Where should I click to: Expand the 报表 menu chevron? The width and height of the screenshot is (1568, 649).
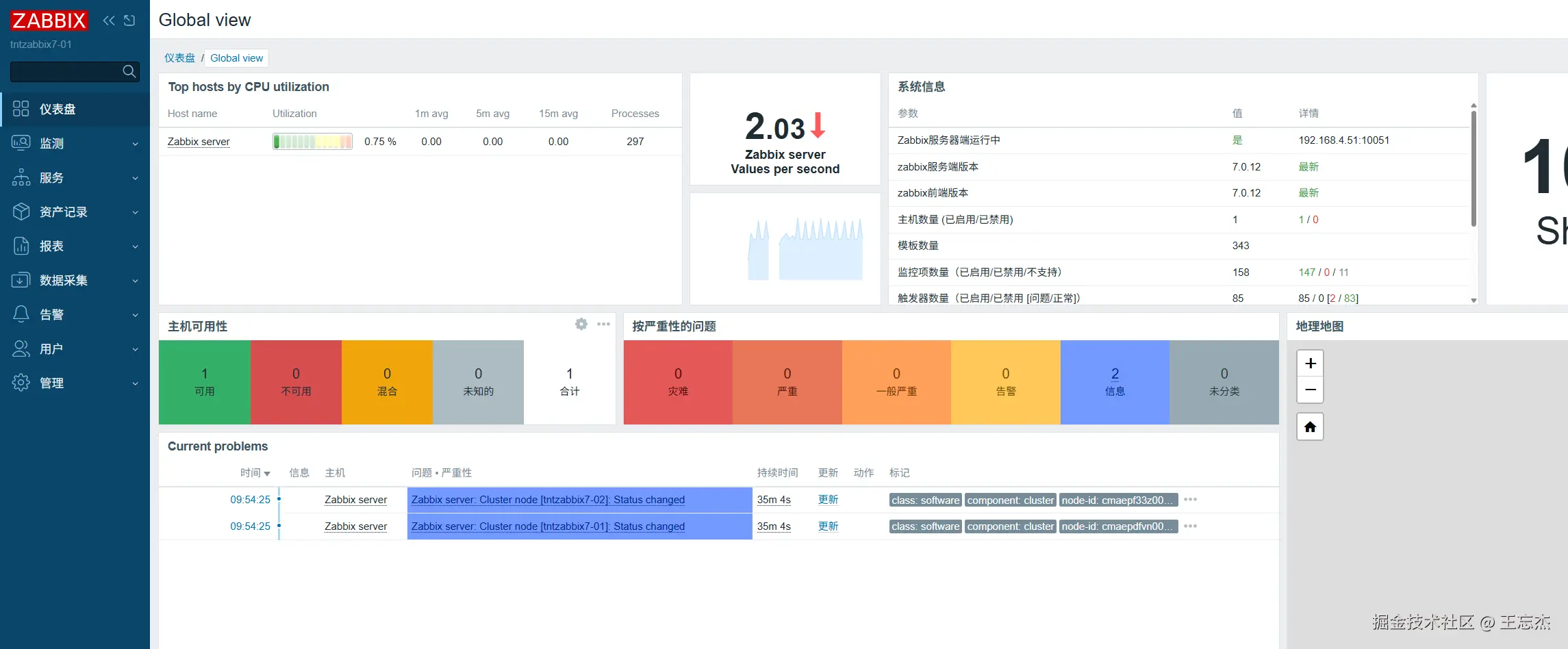[x=135, y=246]
